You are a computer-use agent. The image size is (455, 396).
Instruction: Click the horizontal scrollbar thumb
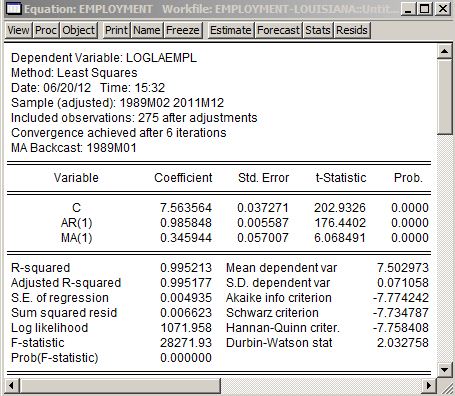(120, 386)
